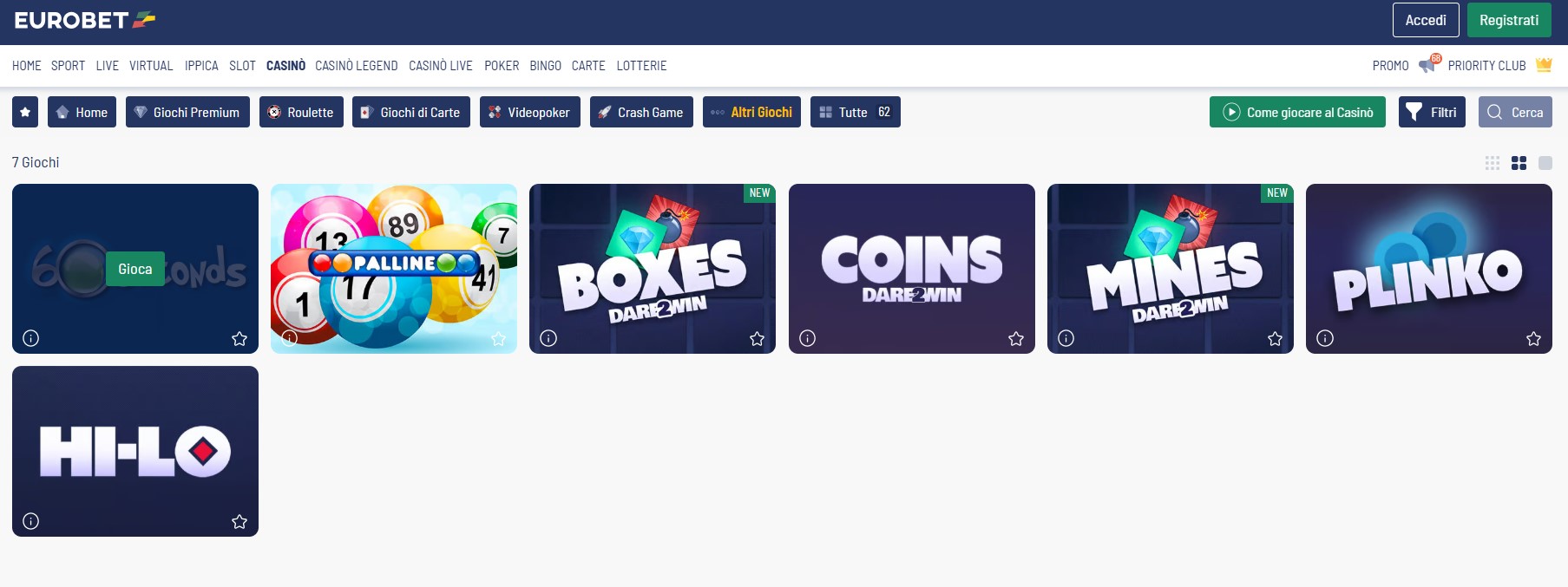View info for Hi-Lo game
The height and width of the screenshot is (587, 1568).
click(x=31, y=521)
